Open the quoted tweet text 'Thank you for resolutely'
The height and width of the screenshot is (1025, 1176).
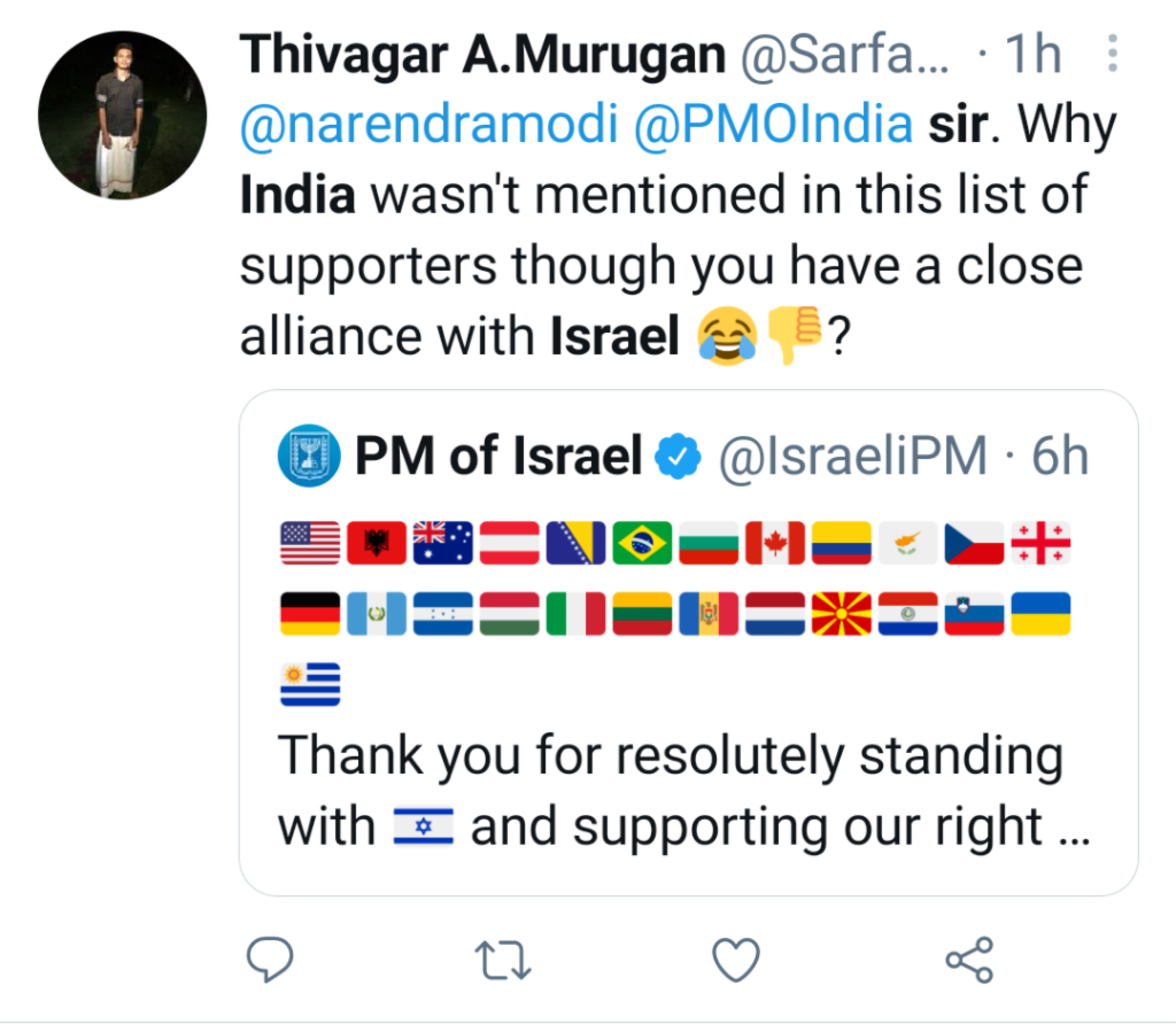pyautogui.click(x=670, y=757)
